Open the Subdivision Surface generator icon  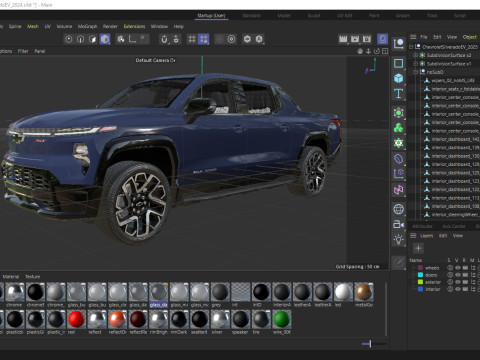coord(399,113)
